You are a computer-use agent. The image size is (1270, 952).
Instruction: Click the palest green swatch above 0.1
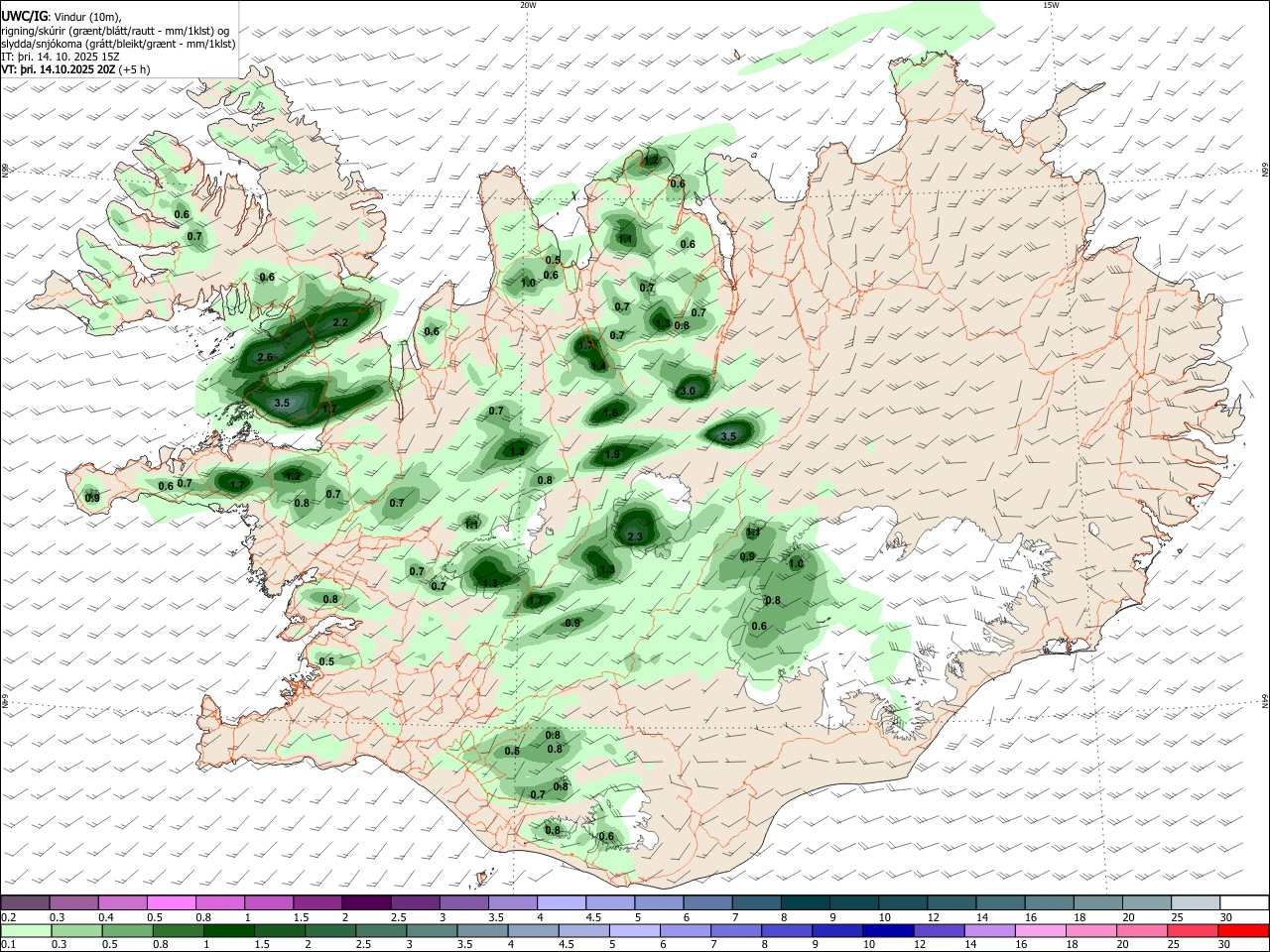point(26,930)
